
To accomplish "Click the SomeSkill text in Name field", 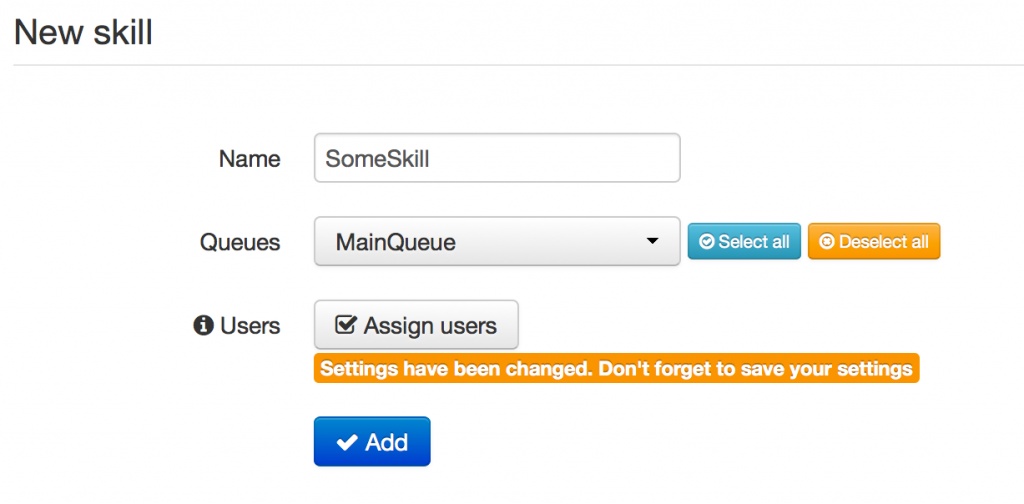I will (x=377, y=158).
